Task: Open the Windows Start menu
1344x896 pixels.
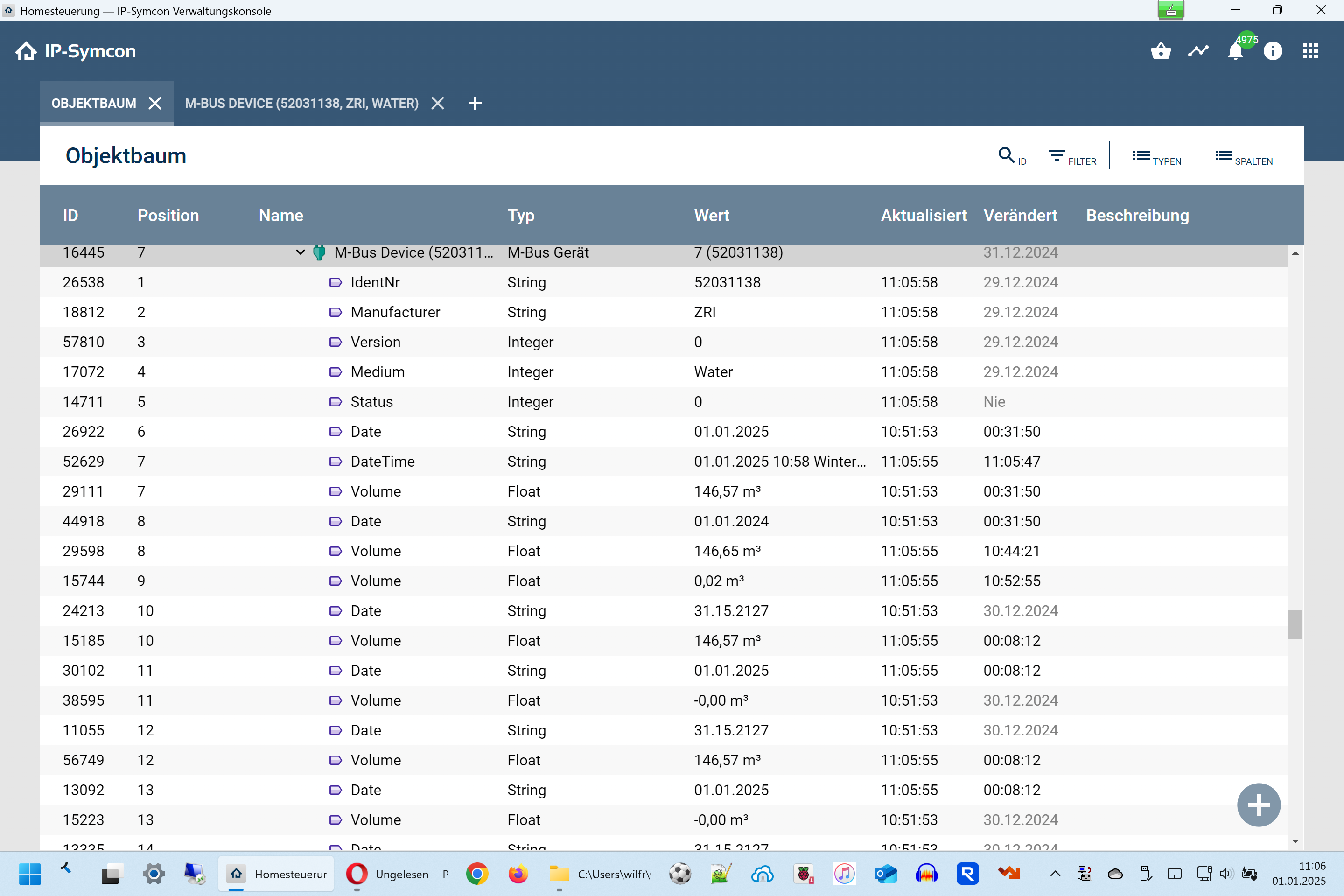Action: click(30, 874)
